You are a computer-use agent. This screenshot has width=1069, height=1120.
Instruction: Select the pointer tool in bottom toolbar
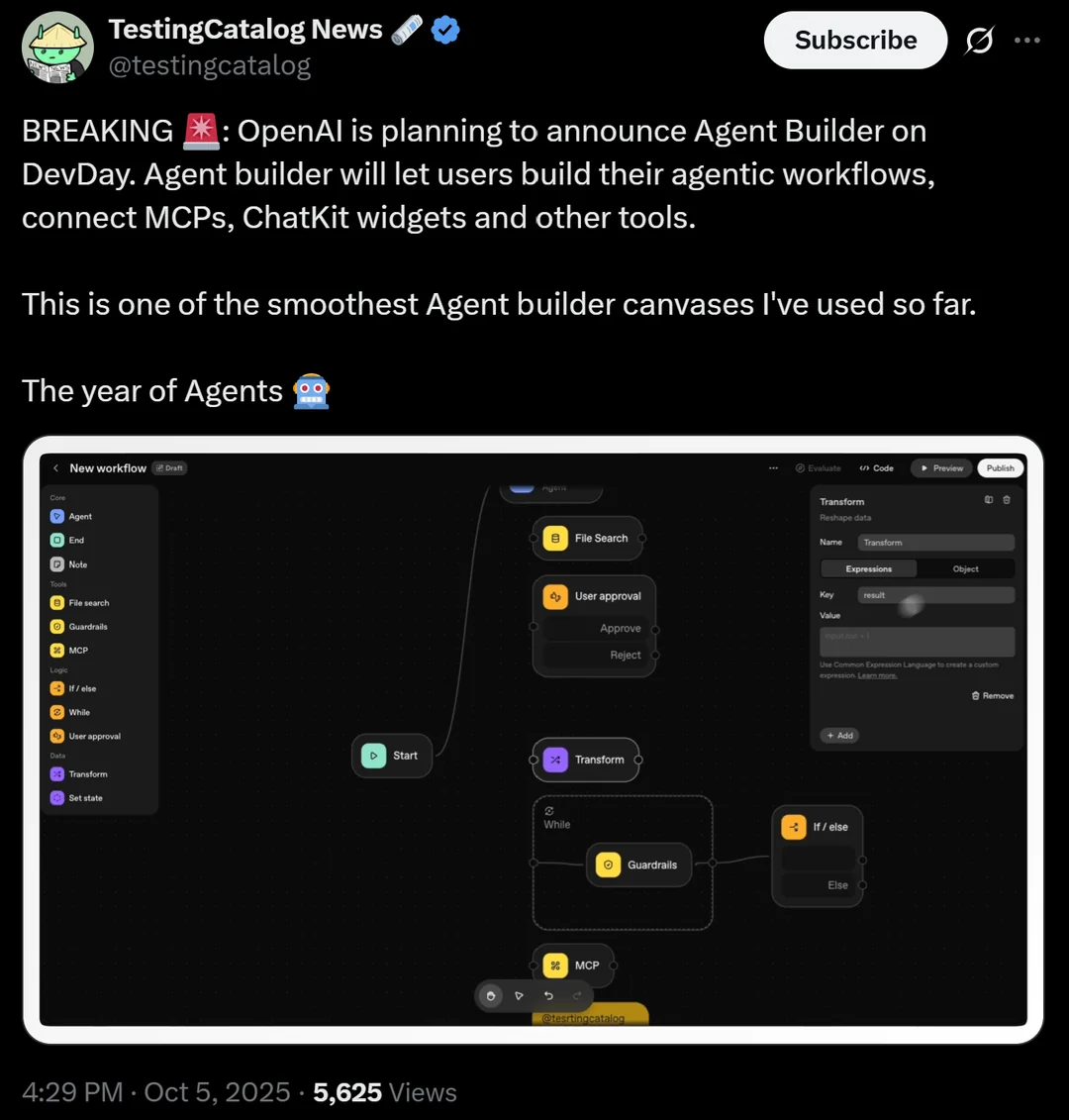point(519,995)
